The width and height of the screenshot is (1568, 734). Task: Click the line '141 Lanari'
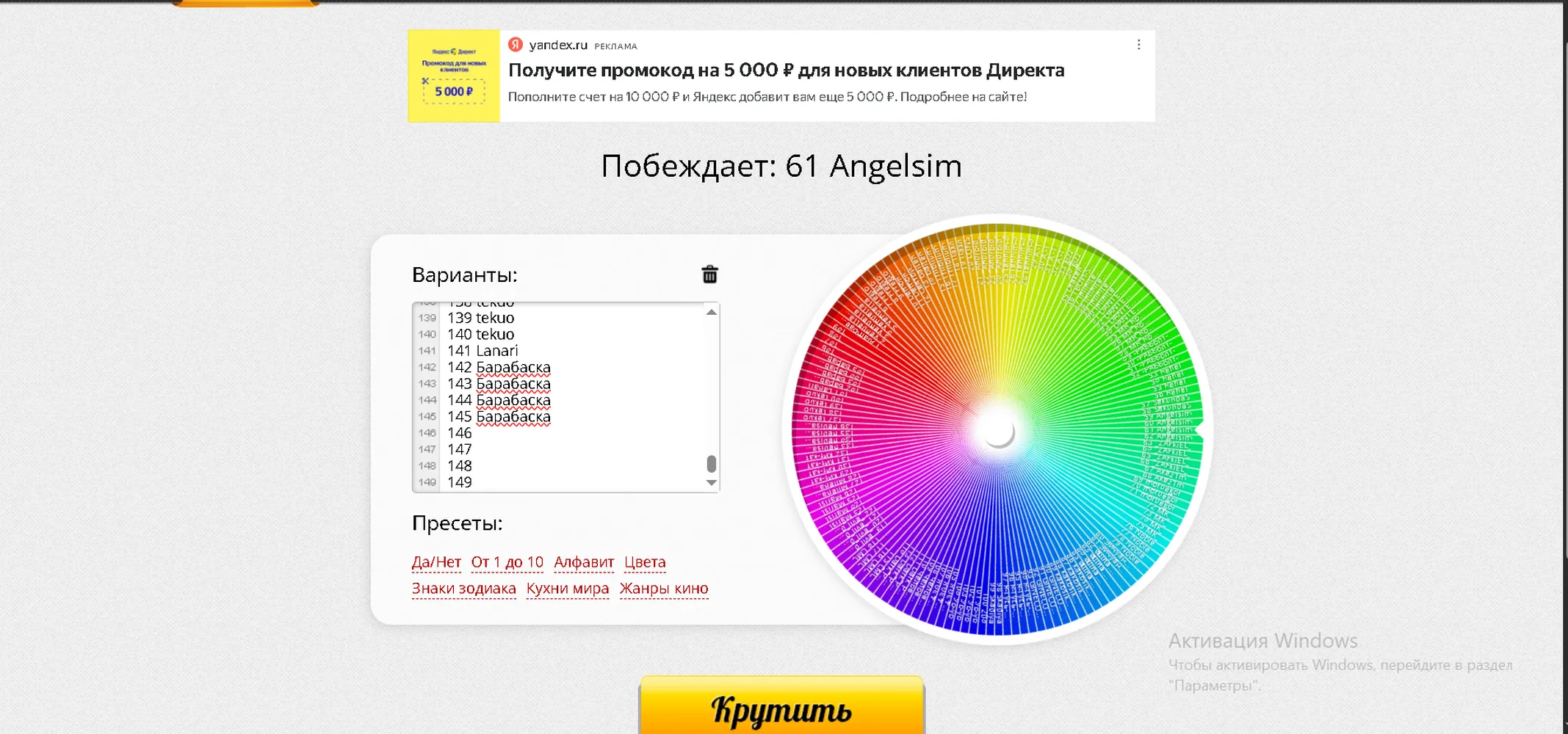pyautogui.click(x=483, y=351)
